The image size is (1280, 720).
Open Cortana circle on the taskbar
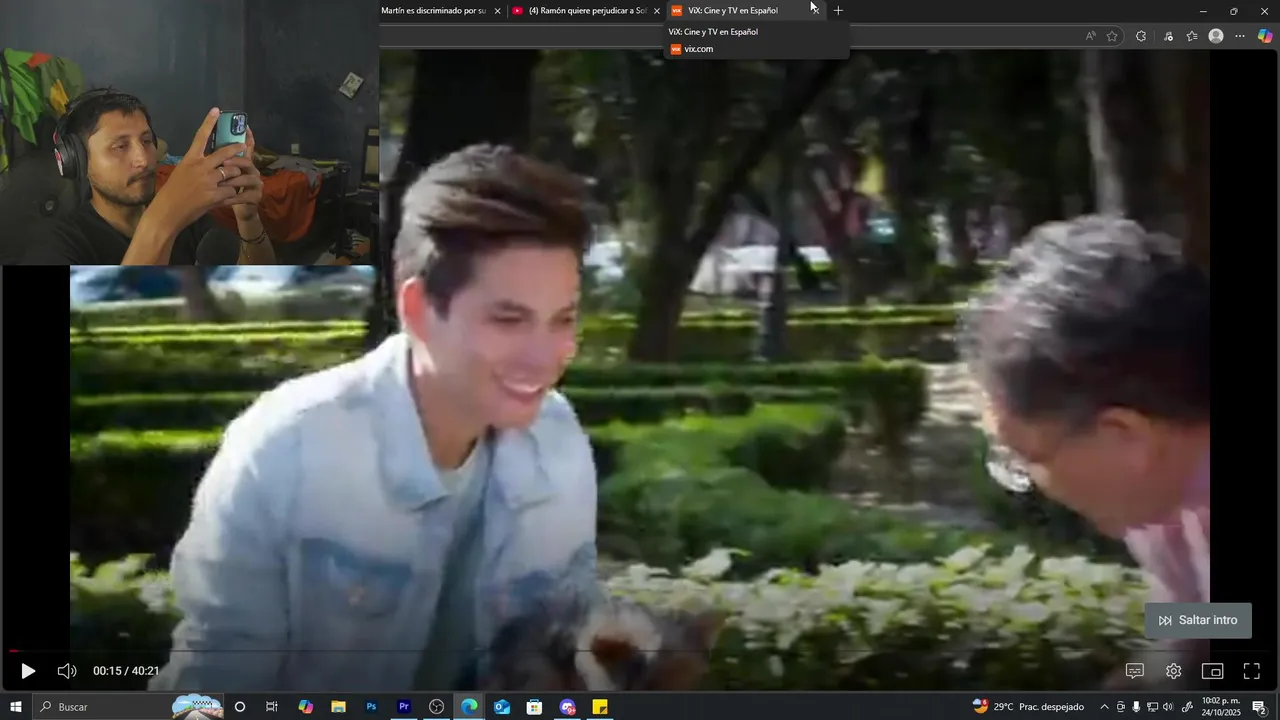point(240,707)
